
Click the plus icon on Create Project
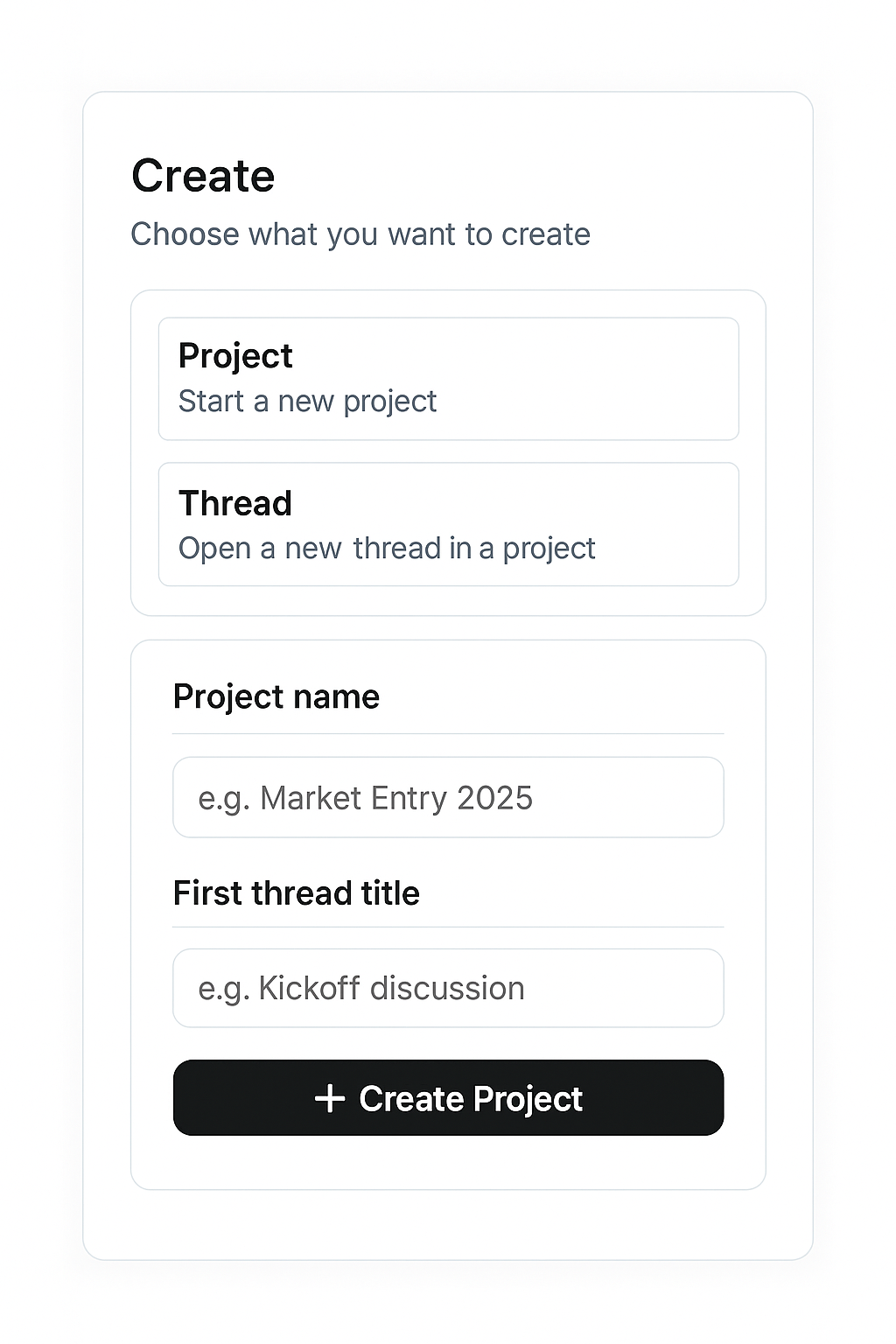click(330, 1098)
